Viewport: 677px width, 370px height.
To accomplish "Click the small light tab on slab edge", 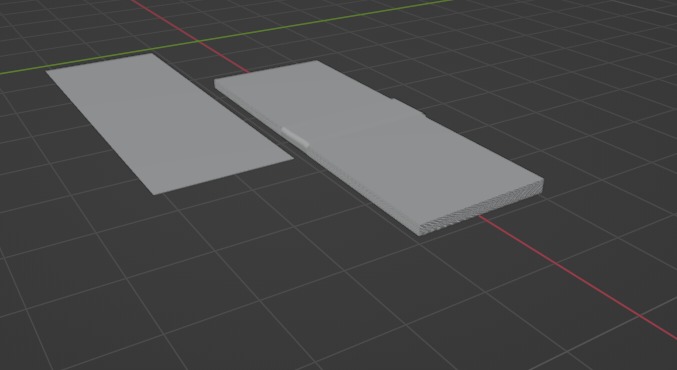I will coord(295,137).
